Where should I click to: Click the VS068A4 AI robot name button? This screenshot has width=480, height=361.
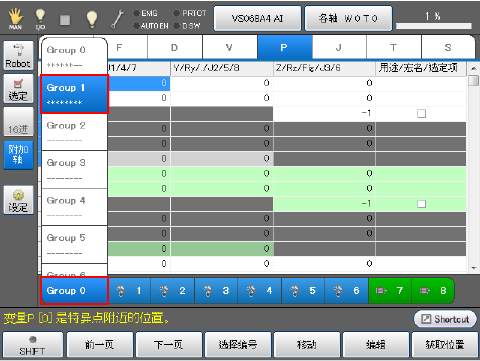point(257,18)
